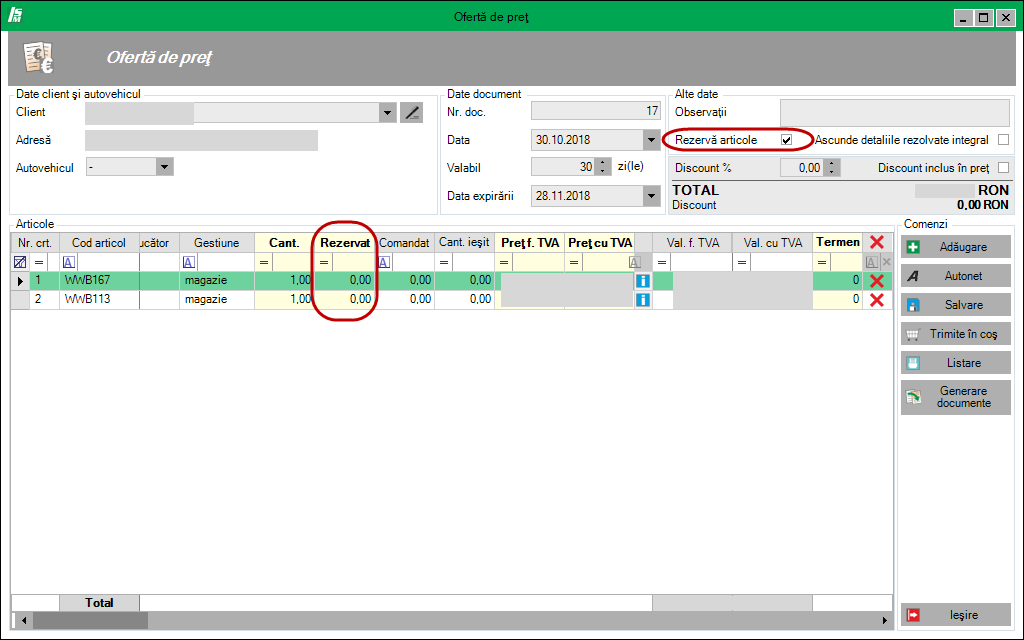
Task: Expand the Client dropdown list
Action: pos(388,113)
